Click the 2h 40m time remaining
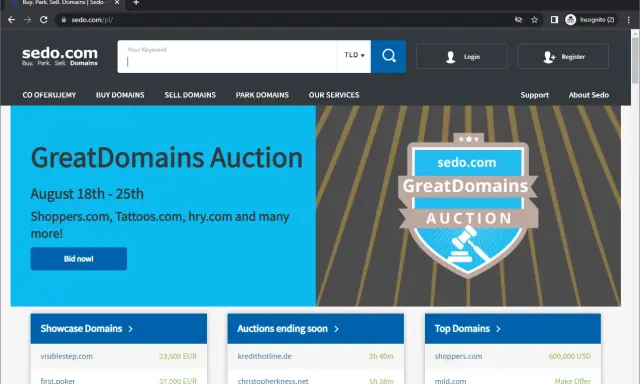 point(382,356)
